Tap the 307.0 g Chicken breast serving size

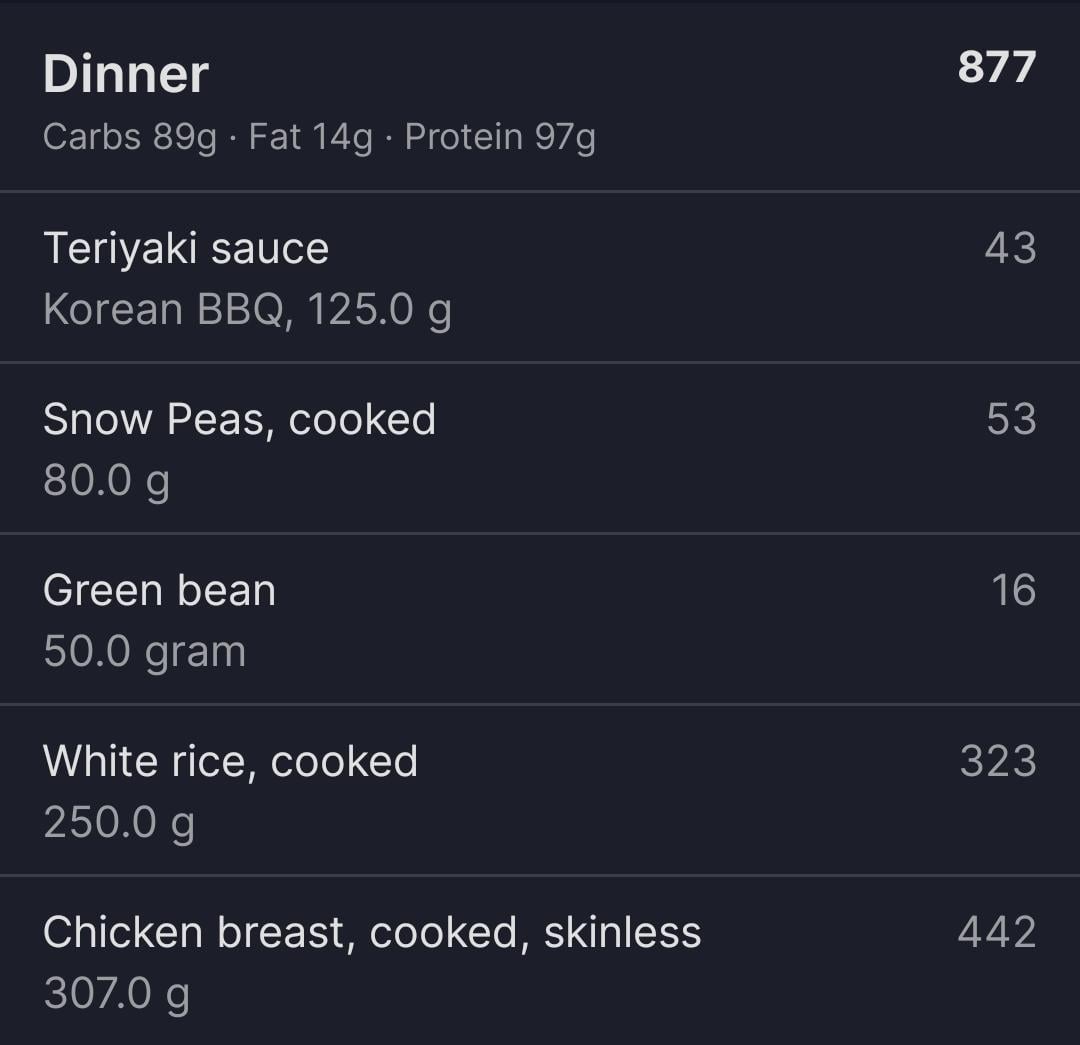(x=116, y=994)
